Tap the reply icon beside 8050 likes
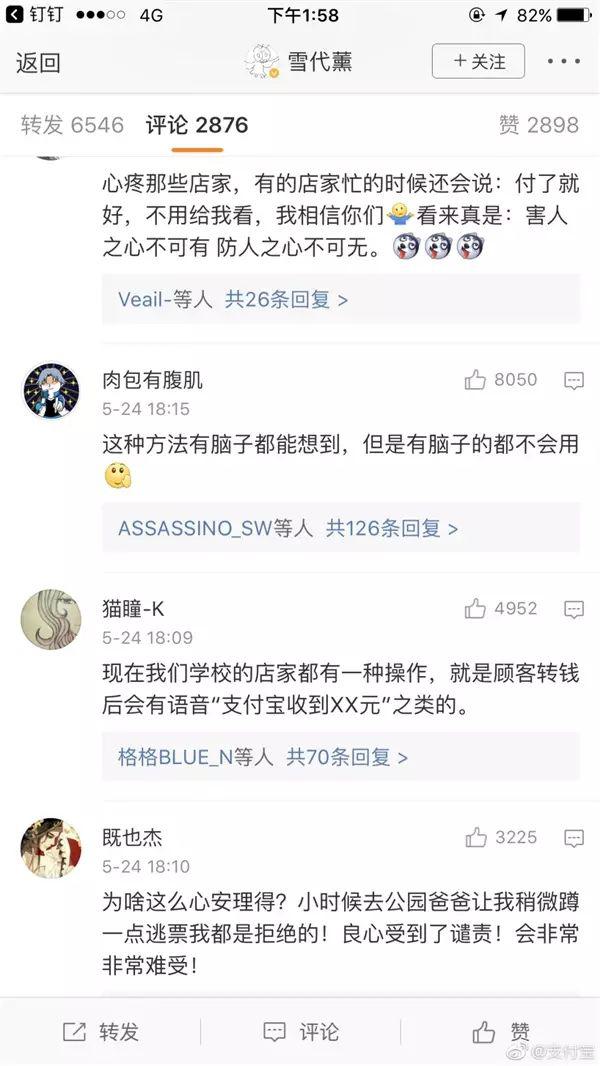Viewport: 600px width, 1066px height. point(574,381)
